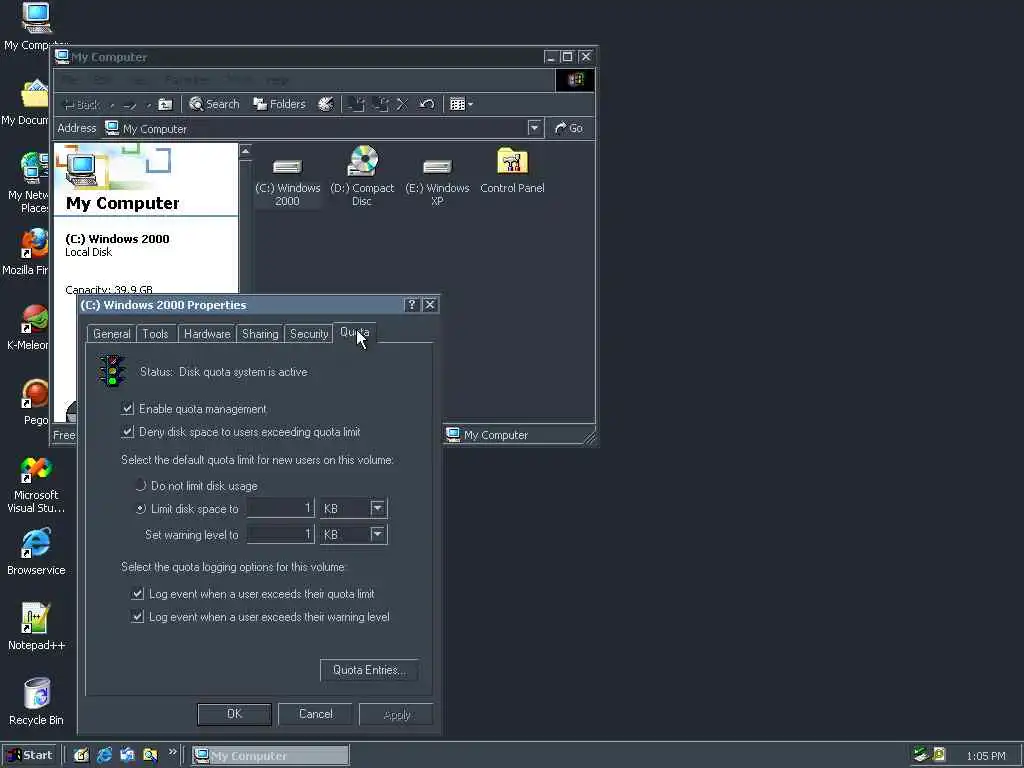Click the Windows logo throbber in My Computer

tap(575, 80)
